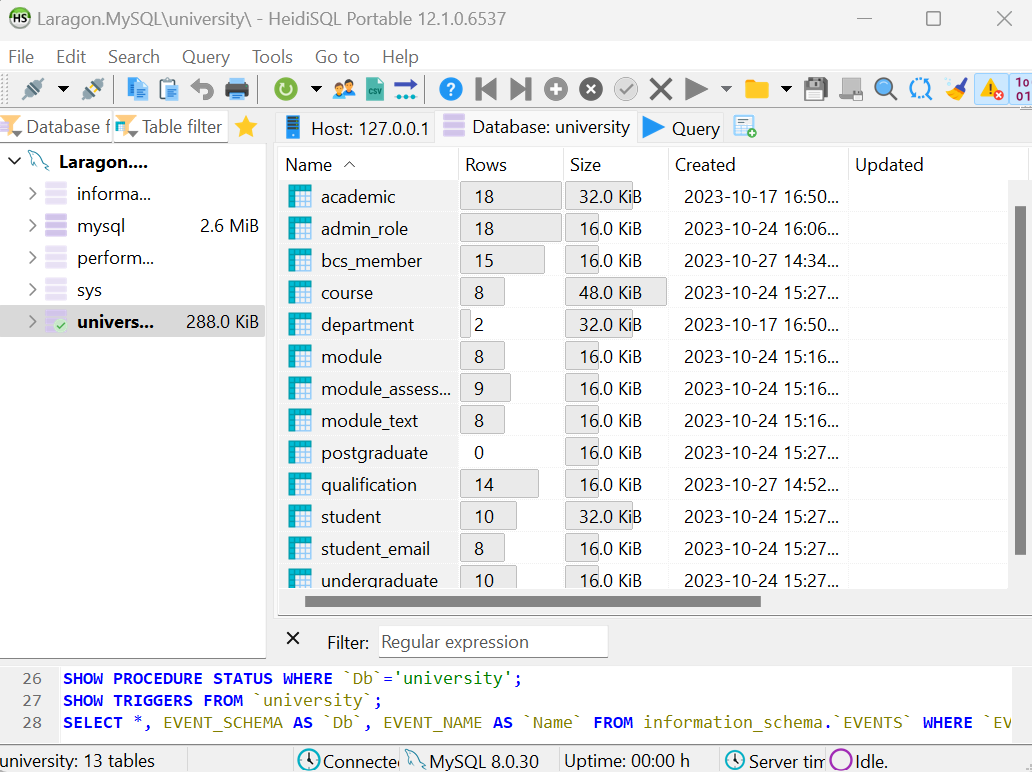The width and height of the screenshot is (1032, 772).
Task: Insert row with the plus circle icon
Action: (x=555, y=88)
